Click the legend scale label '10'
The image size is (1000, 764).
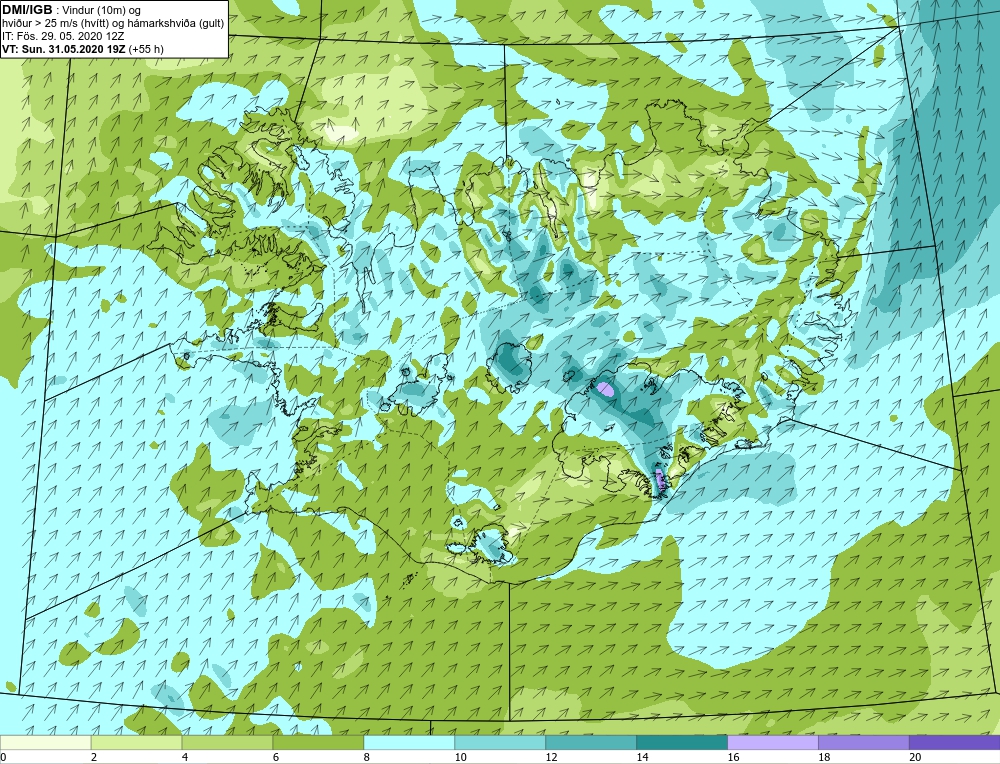(x=460, y=758)
